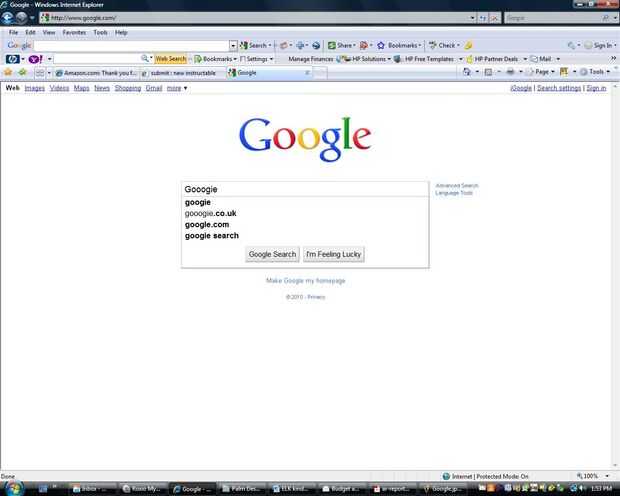620x496 pixels.
Task: Click the yellow highlighter icon in Google Toolbar
Action: point(469,45)
